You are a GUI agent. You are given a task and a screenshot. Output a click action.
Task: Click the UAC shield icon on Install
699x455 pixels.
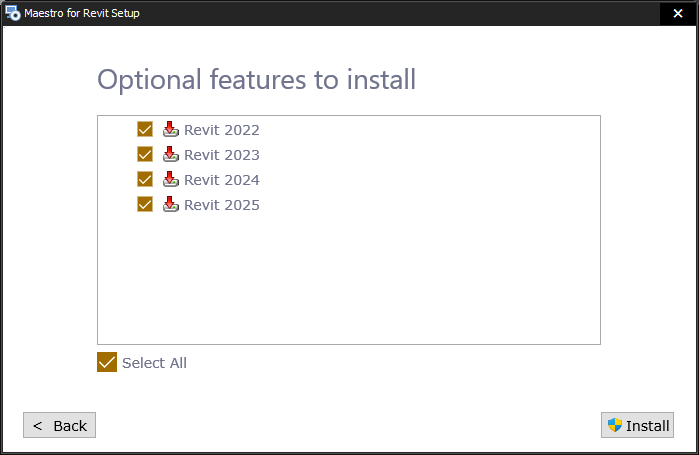[x=614, y=425]
